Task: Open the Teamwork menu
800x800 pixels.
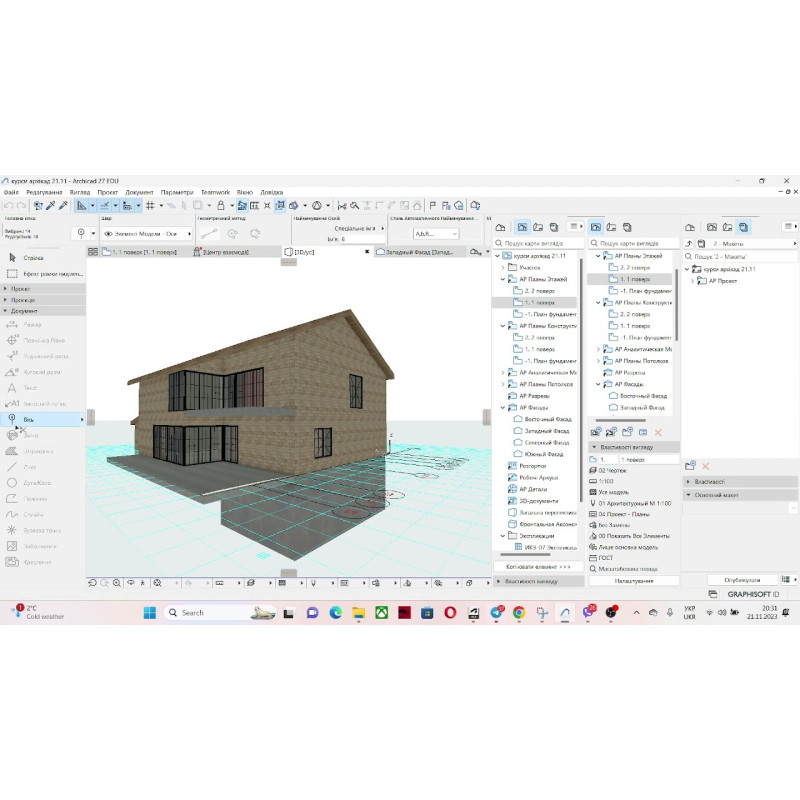Action: point(215,192)
